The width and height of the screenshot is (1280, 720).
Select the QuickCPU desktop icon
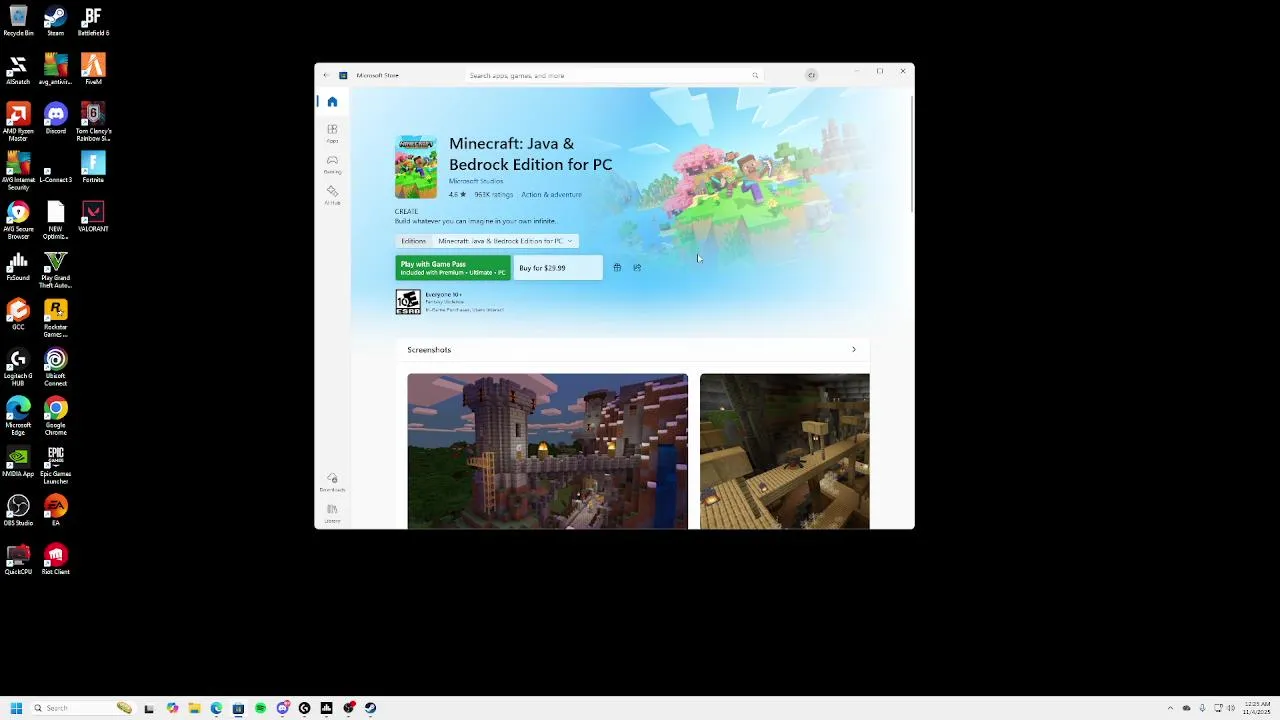click(x=18, y=560)
